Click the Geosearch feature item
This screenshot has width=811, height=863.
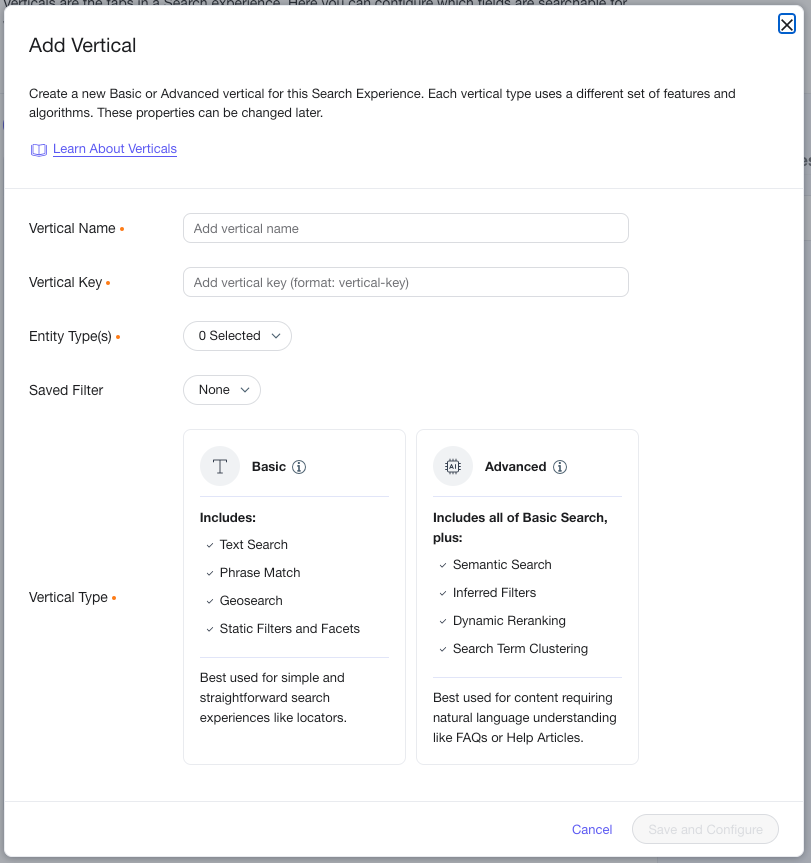(244, 600)
